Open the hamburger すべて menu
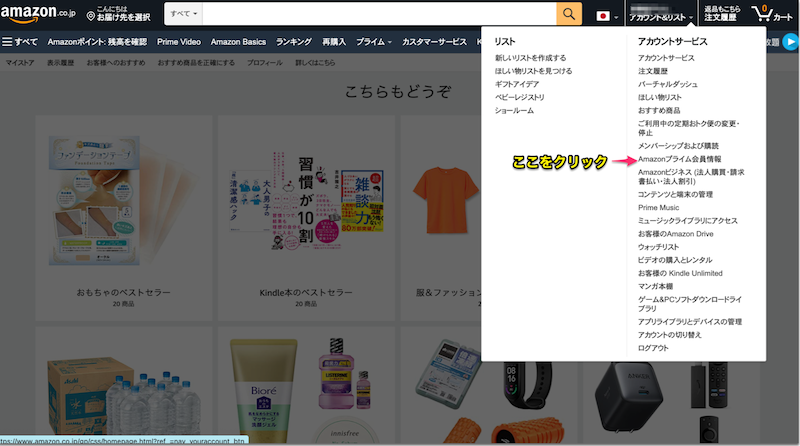Image resolution: width=800 pixels, height=446 pixels. click(20, 42)
